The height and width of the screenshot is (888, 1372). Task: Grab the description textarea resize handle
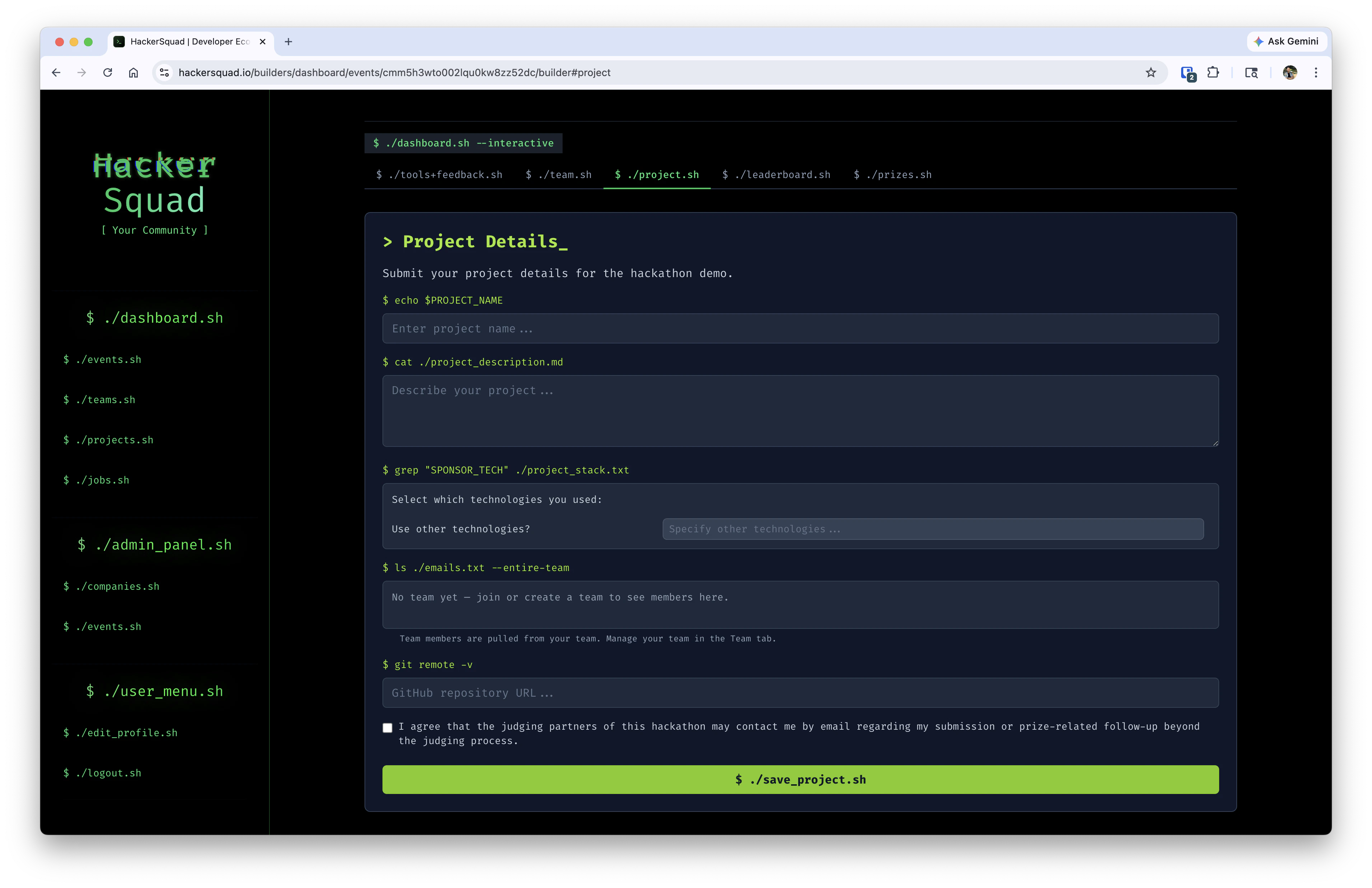click(x=1215, y=443)
